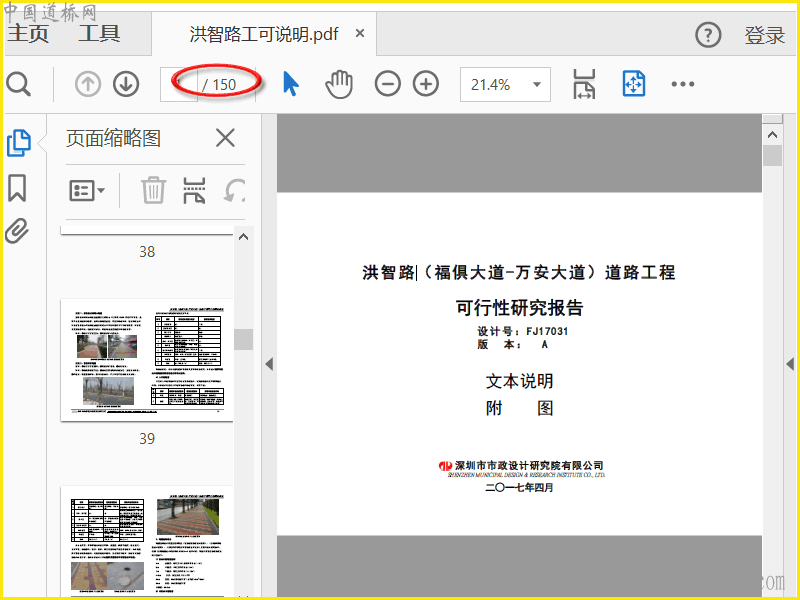Click the document scroll up arrow
This screenshot has height=600, width=800.
[772, 135]
